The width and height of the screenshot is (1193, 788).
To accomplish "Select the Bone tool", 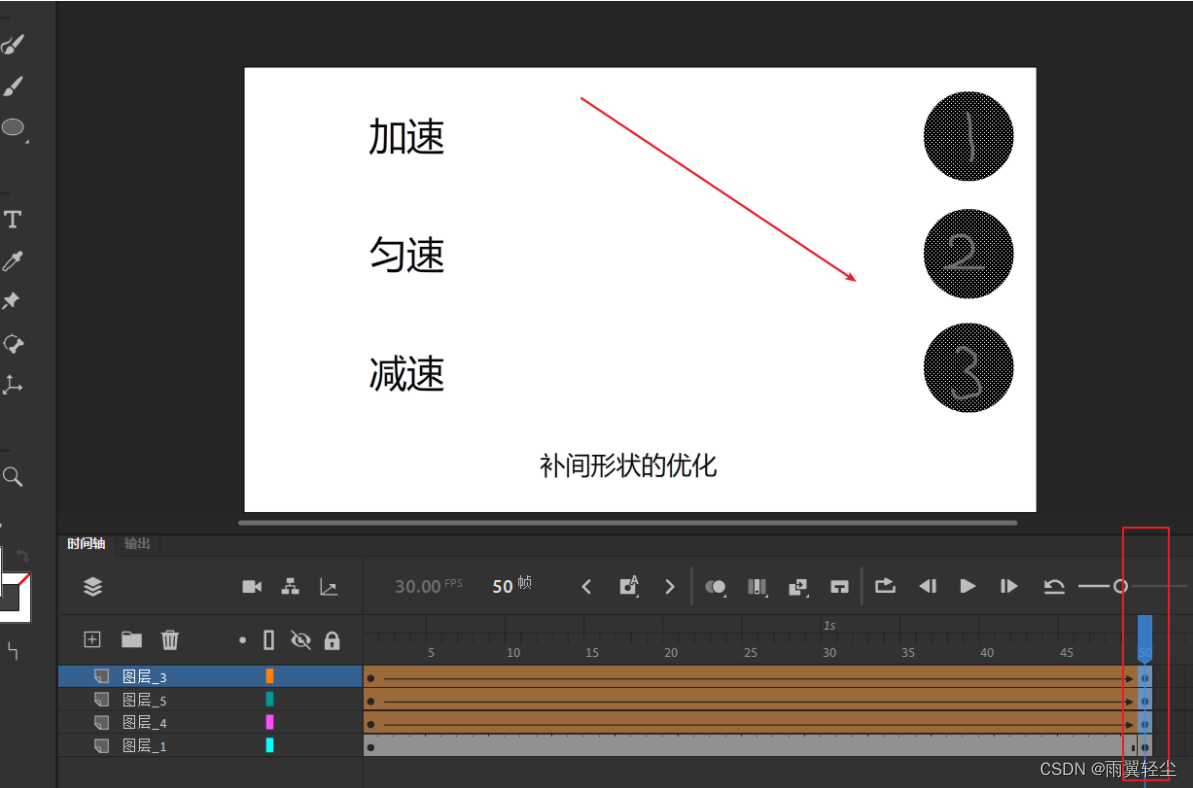I will tap(13, 343).
